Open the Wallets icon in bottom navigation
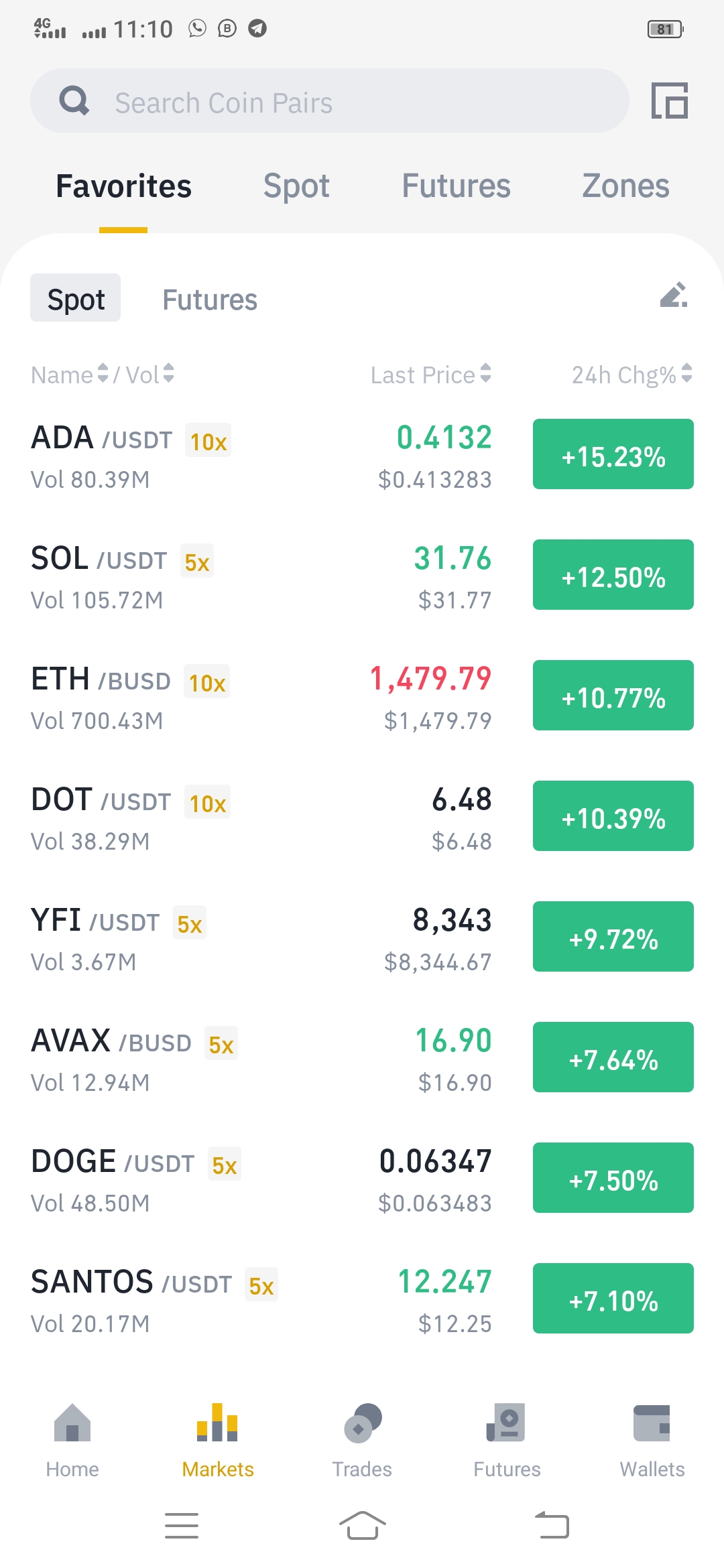 click(652, 1423)
